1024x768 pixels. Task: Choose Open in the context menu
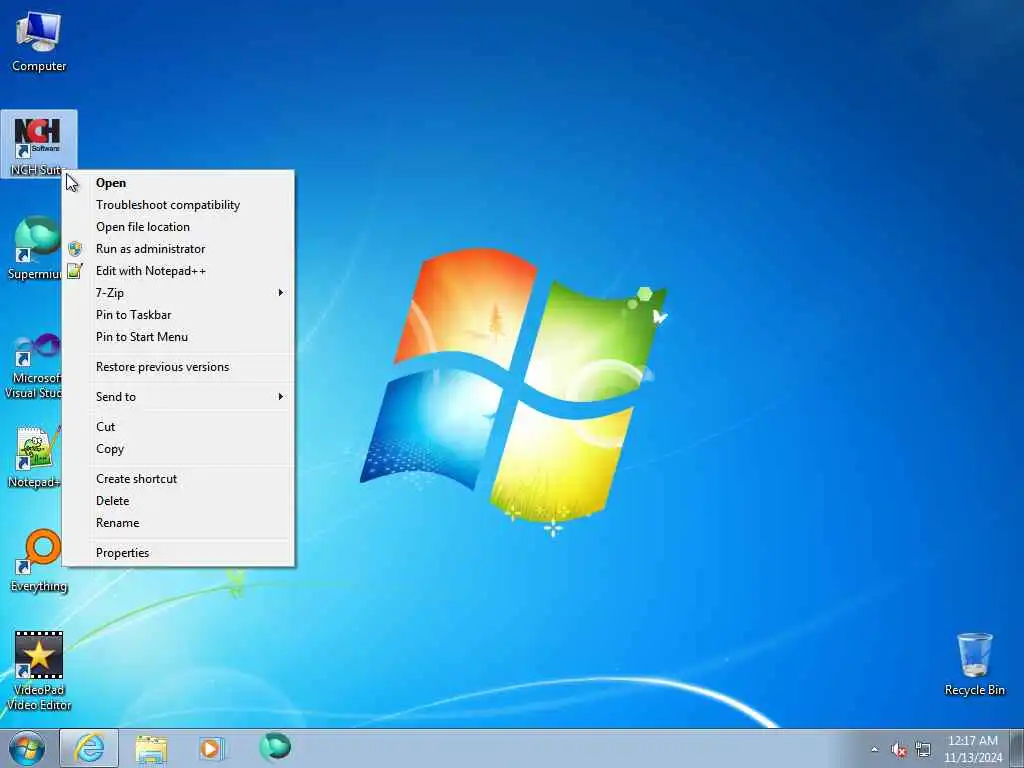pyautogui.click(x=178, y=183)
